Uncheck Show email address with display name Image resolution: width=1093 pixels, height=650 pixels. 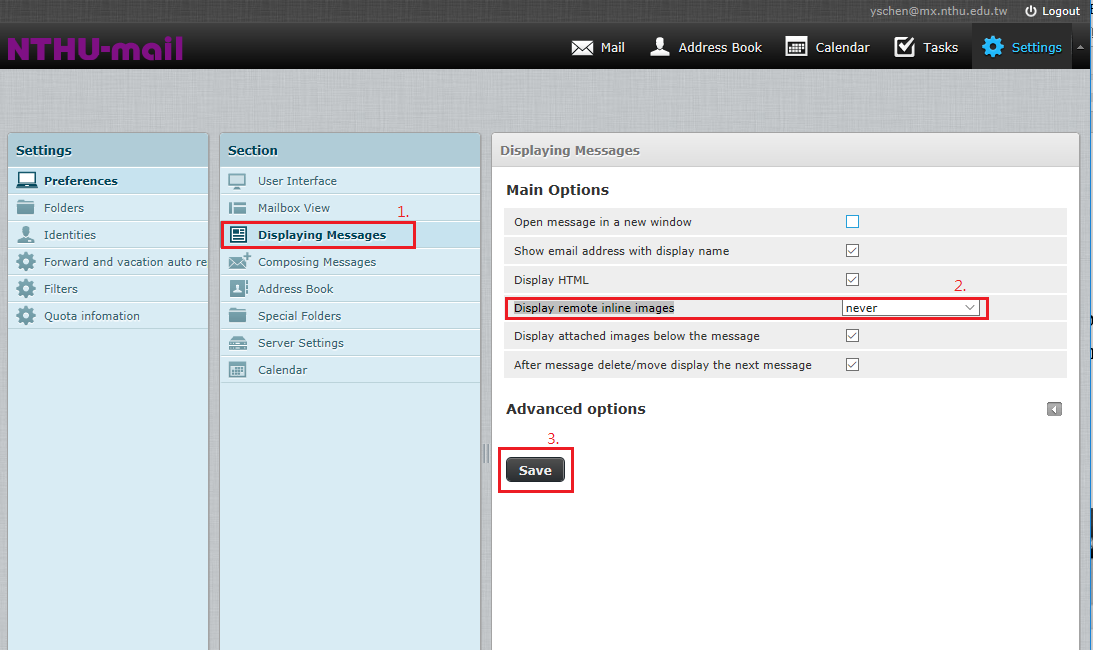click(852, 251)
